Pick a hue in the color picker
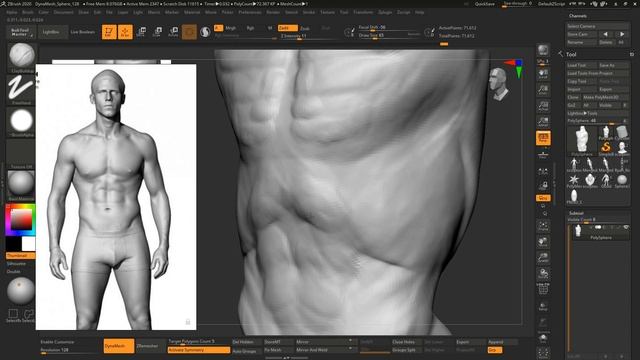Viewport: 640px width, 360px height. click(20, 220)
